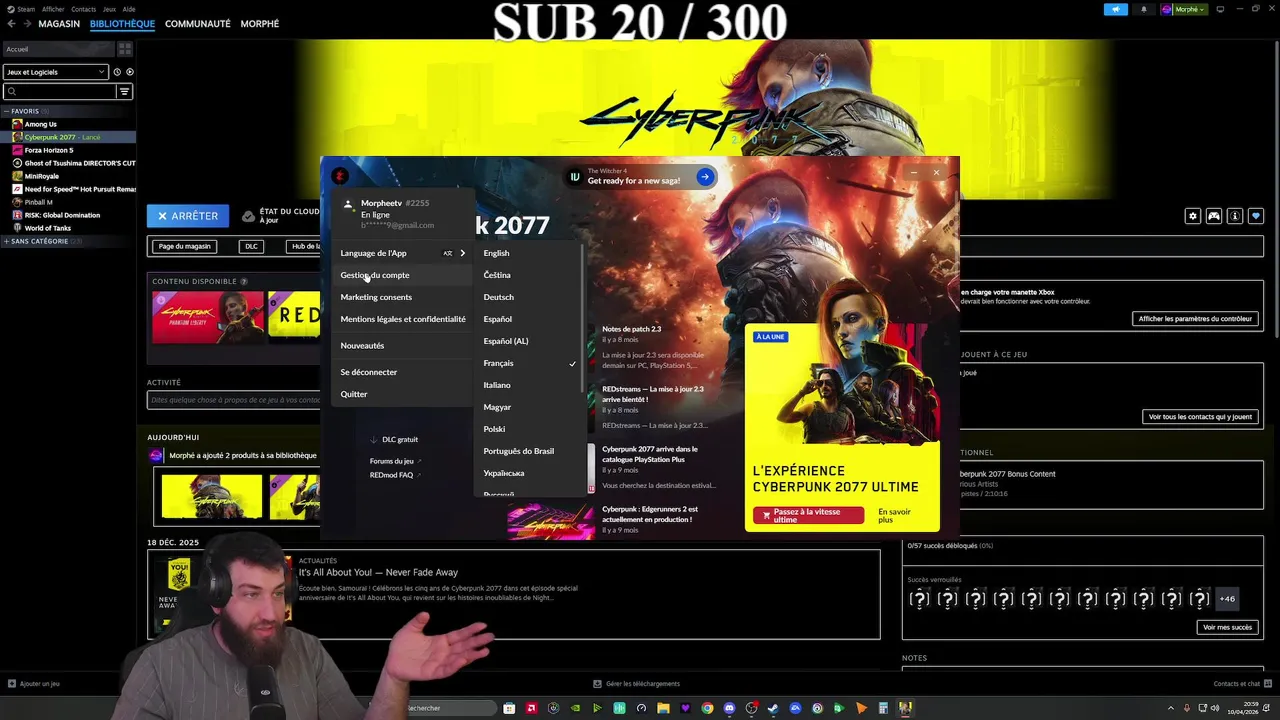Toggle favorite heart icon for Cyberpunk 2077
1280x720 pixels.
[1256, 216]
